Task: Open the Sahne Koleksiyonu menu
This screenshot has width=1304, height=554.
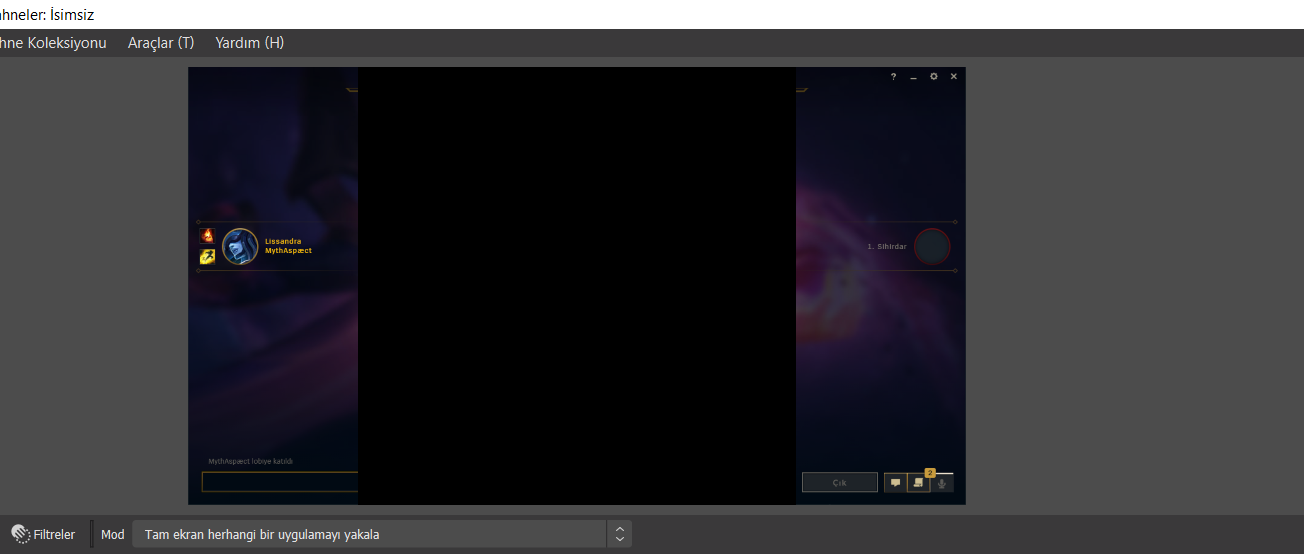Action: tap(53, 43)
